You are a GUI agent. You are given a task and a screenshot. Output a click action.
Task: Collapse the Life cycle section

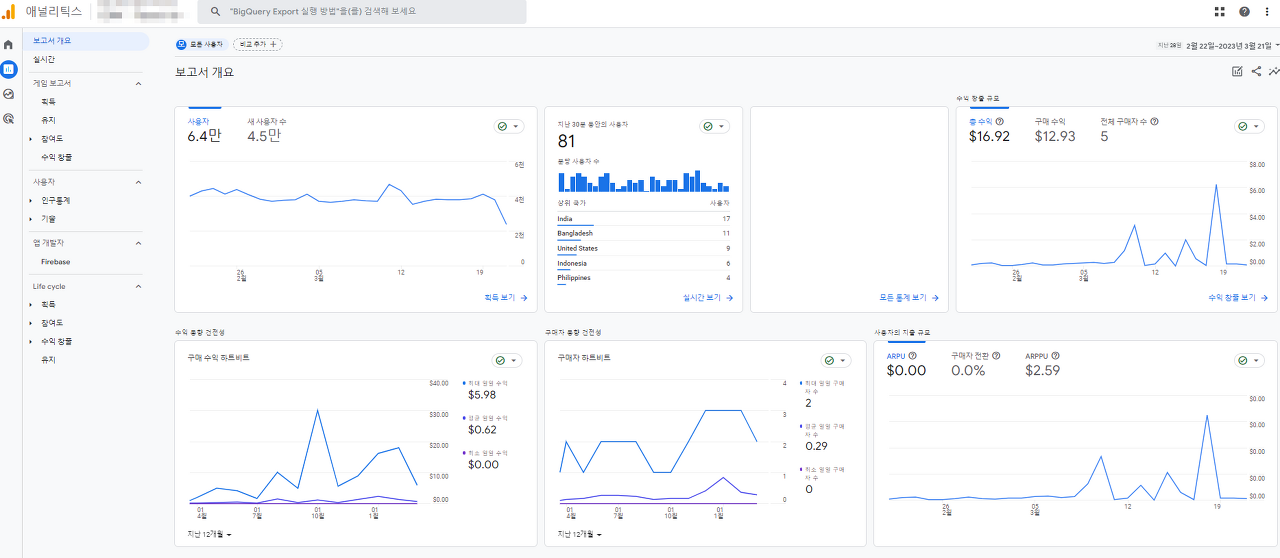pos(138,286)
